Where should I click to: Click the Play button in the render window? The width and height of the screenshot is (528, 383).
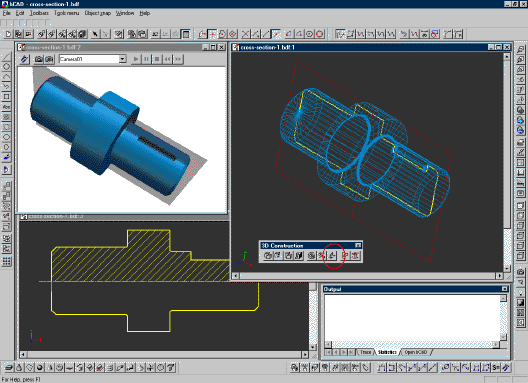pyautogui.click(x=136, y=59)
